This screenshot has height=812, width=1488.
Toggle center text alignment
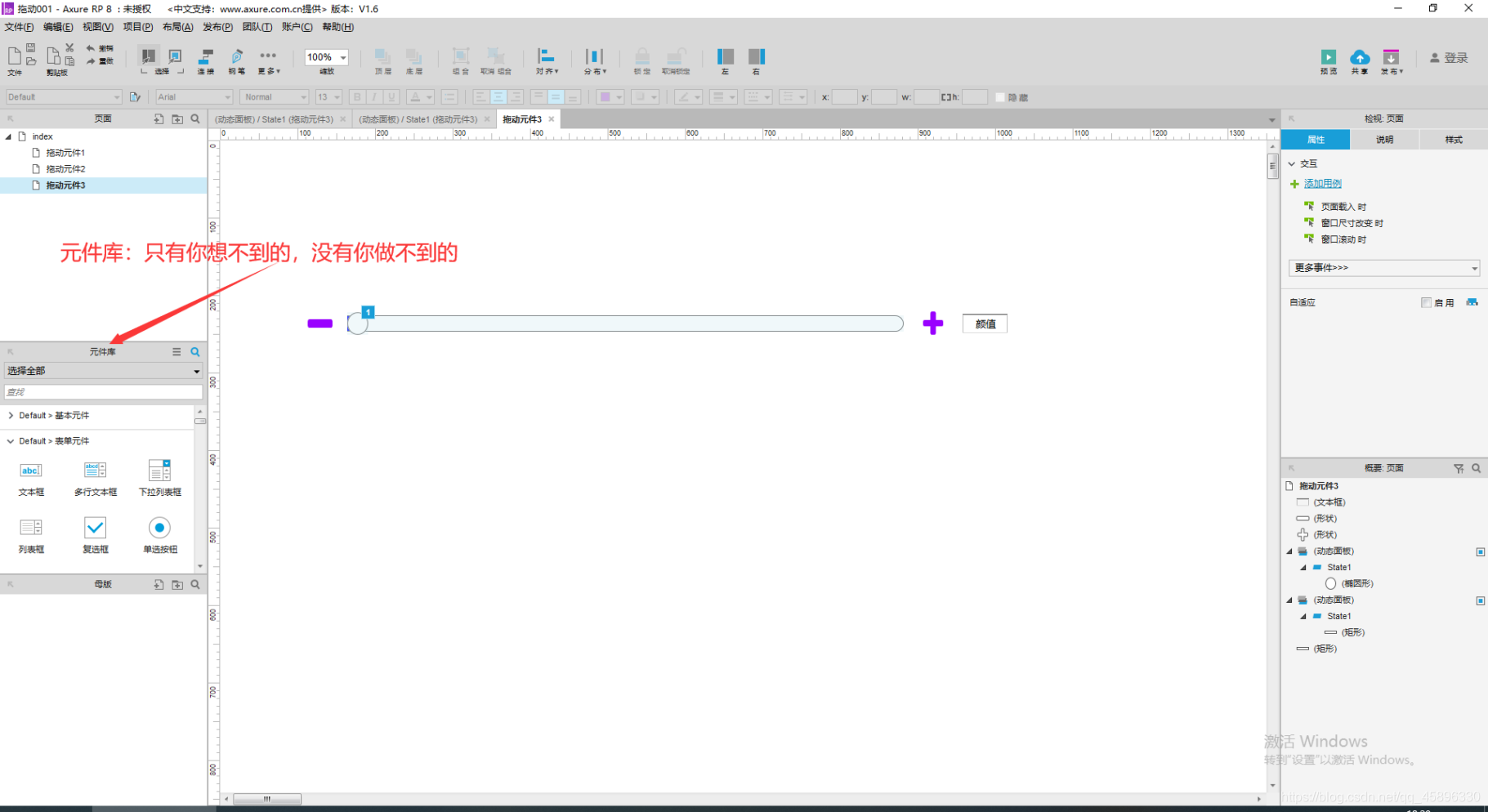pyautogui.click(x=498, y=97)
